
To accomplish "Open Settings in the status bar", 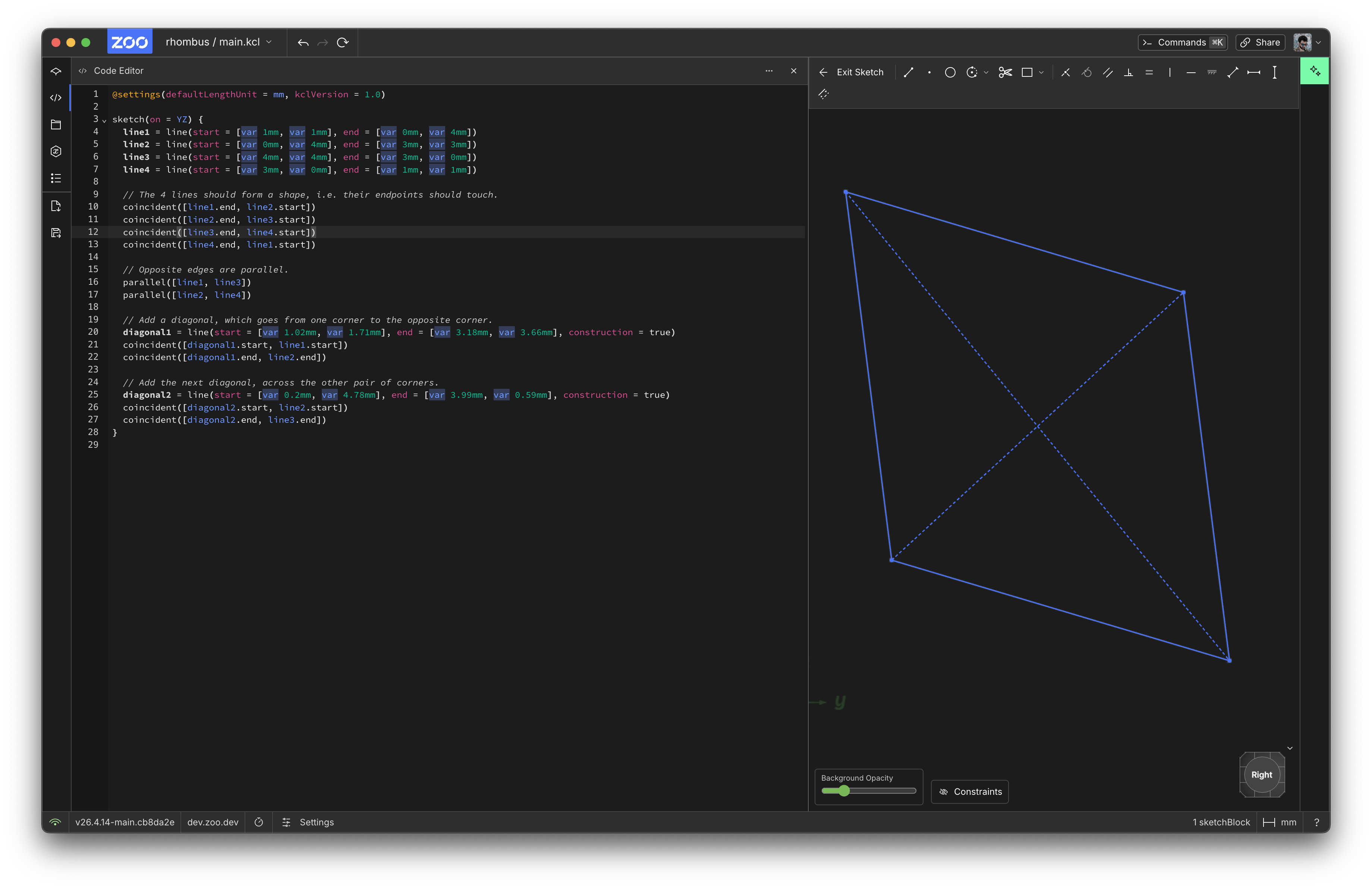I will point(308,822).
